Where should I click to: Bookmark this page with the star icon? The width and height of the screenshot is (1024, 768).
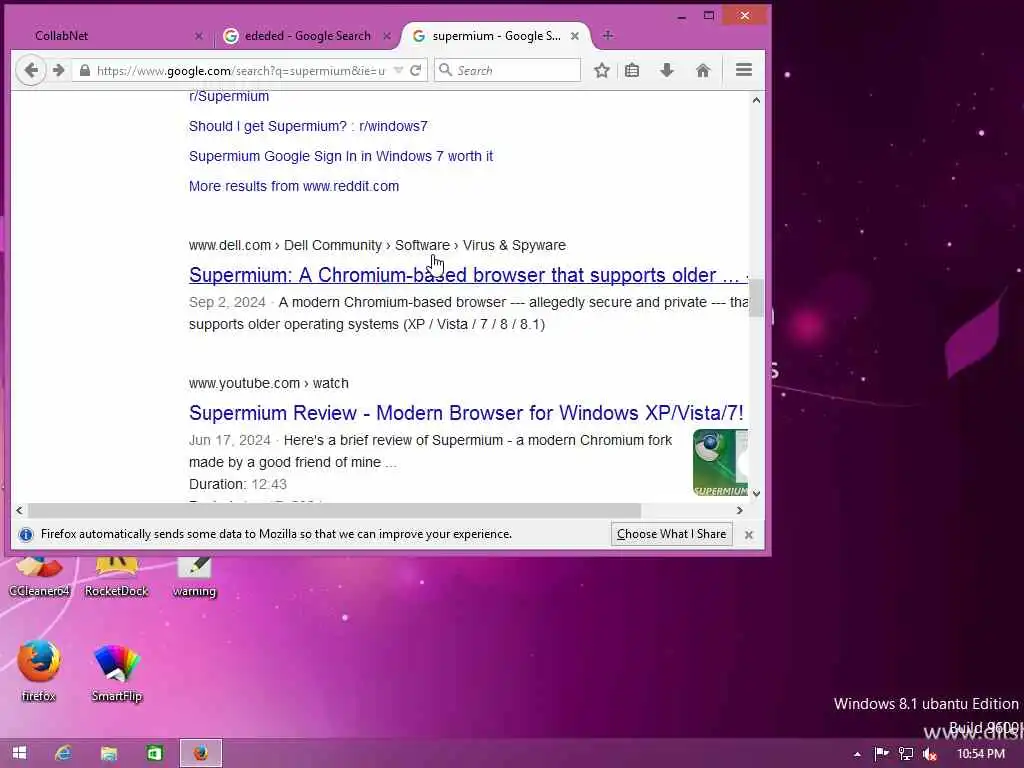(x=602, y=71)
